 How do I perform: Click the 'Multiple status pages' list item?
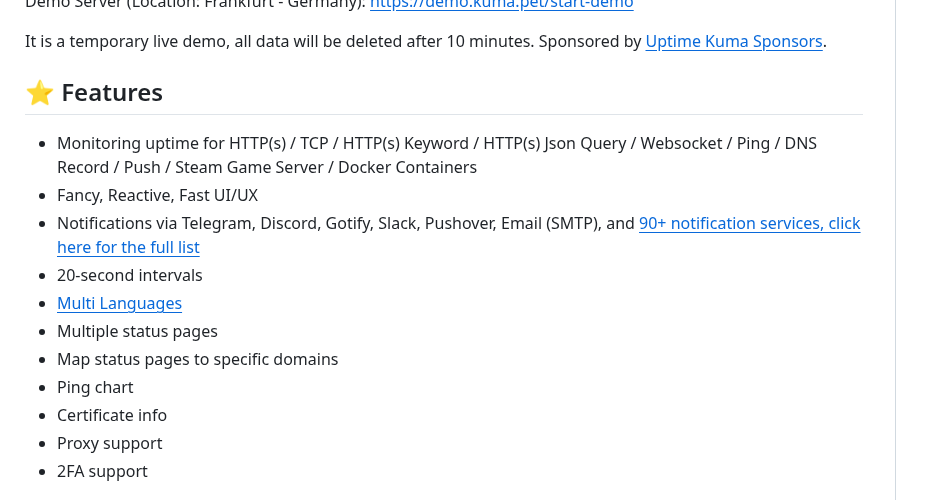click(137, 332)
